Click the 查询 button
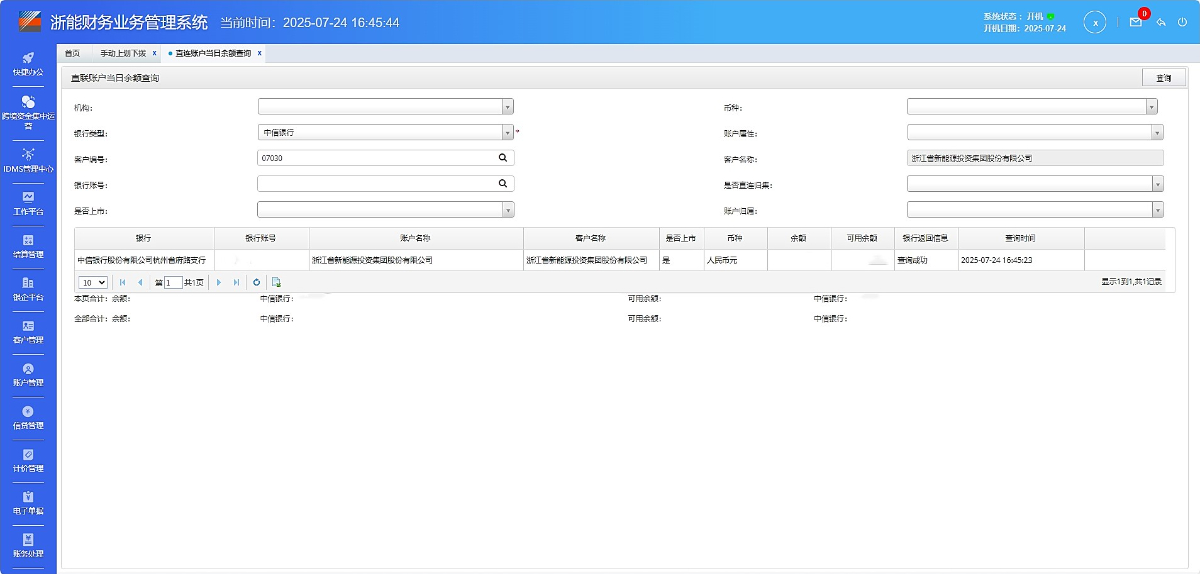 click(x=1163, y=77)
